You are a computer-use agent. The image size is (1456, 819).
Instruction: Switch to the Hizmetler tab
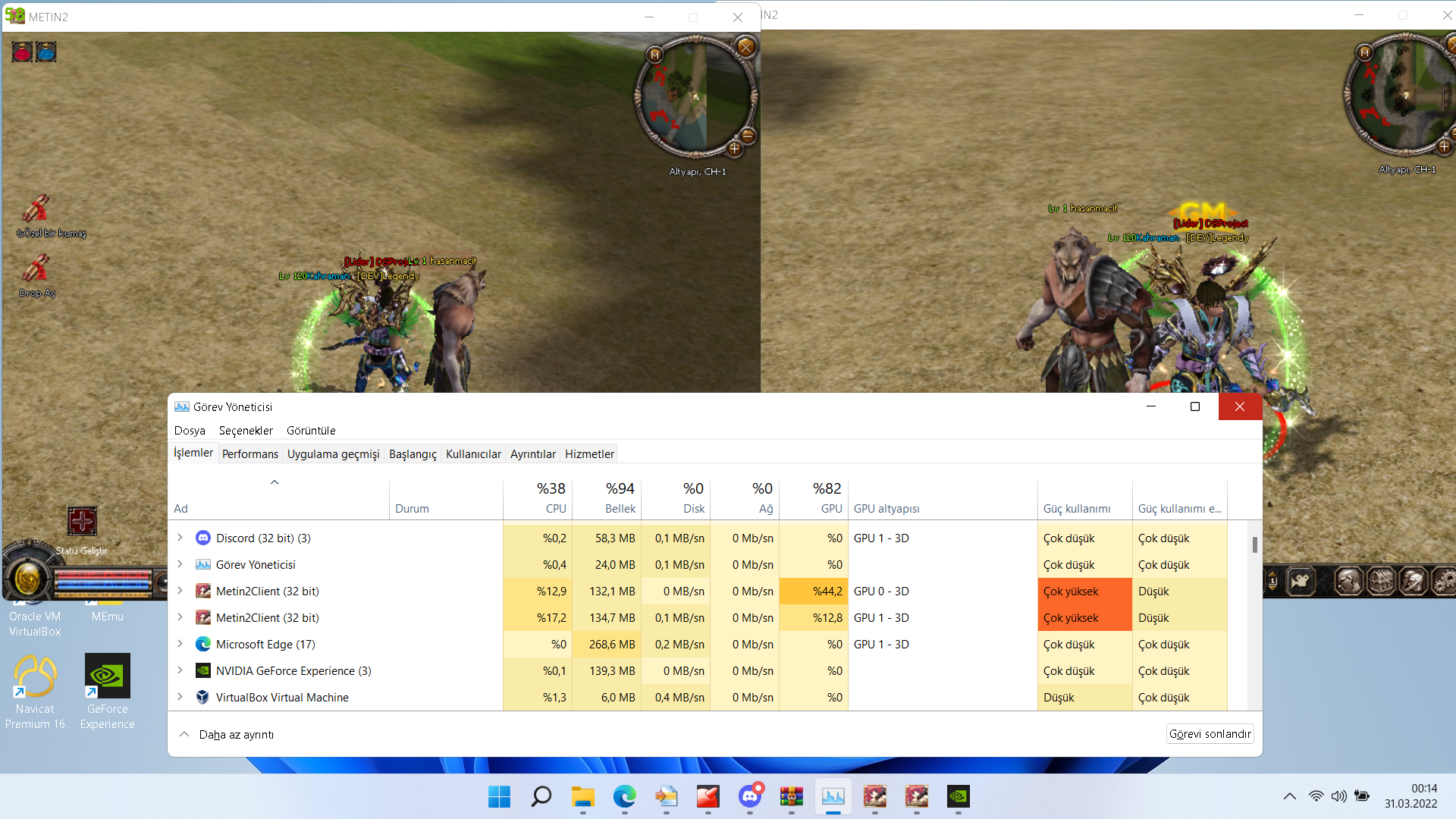tap(589, 453)
